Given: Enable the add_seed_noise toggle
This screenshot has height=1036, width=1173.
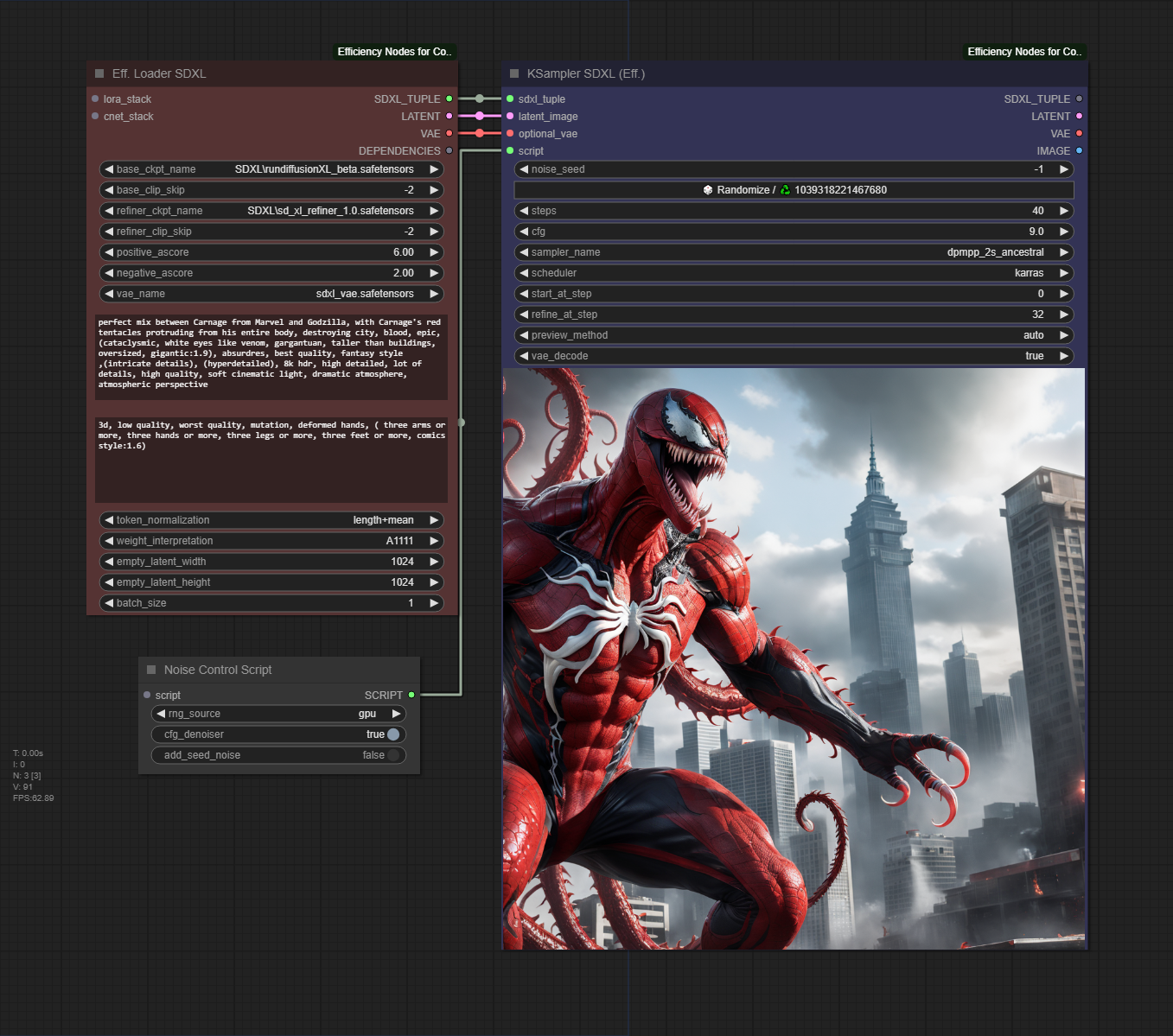Looking at the screenshot, I should [392, 755].
